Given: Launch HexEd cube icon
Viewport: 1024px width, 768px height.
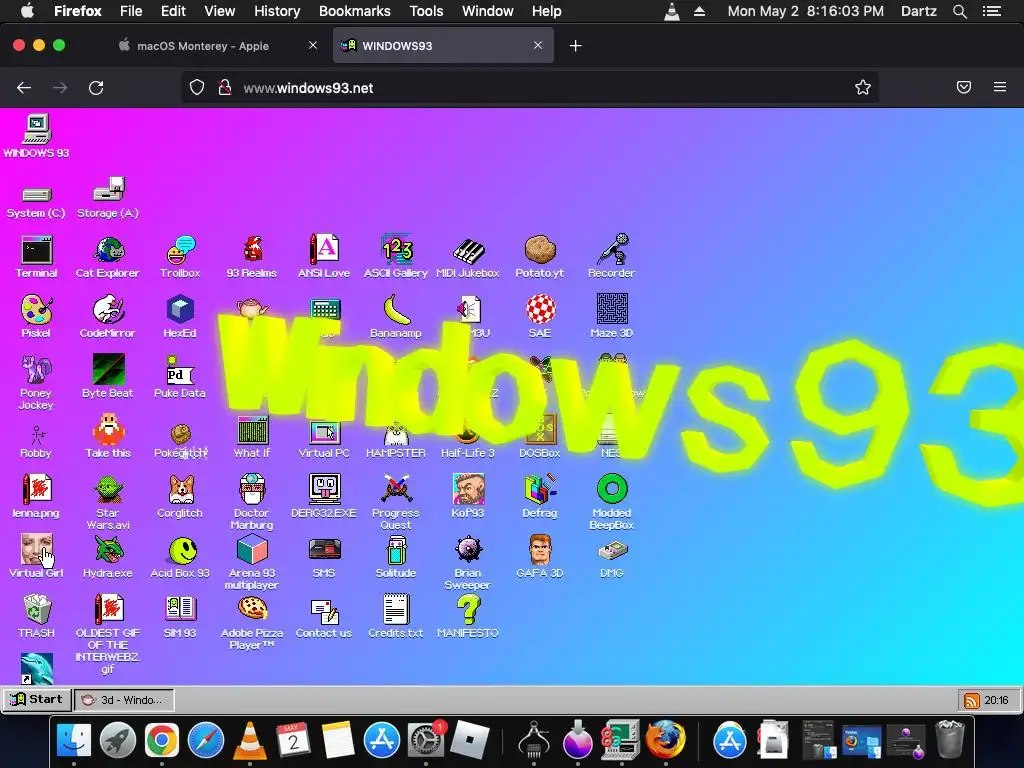Looking at the screenshot, I should click(180, 317).
